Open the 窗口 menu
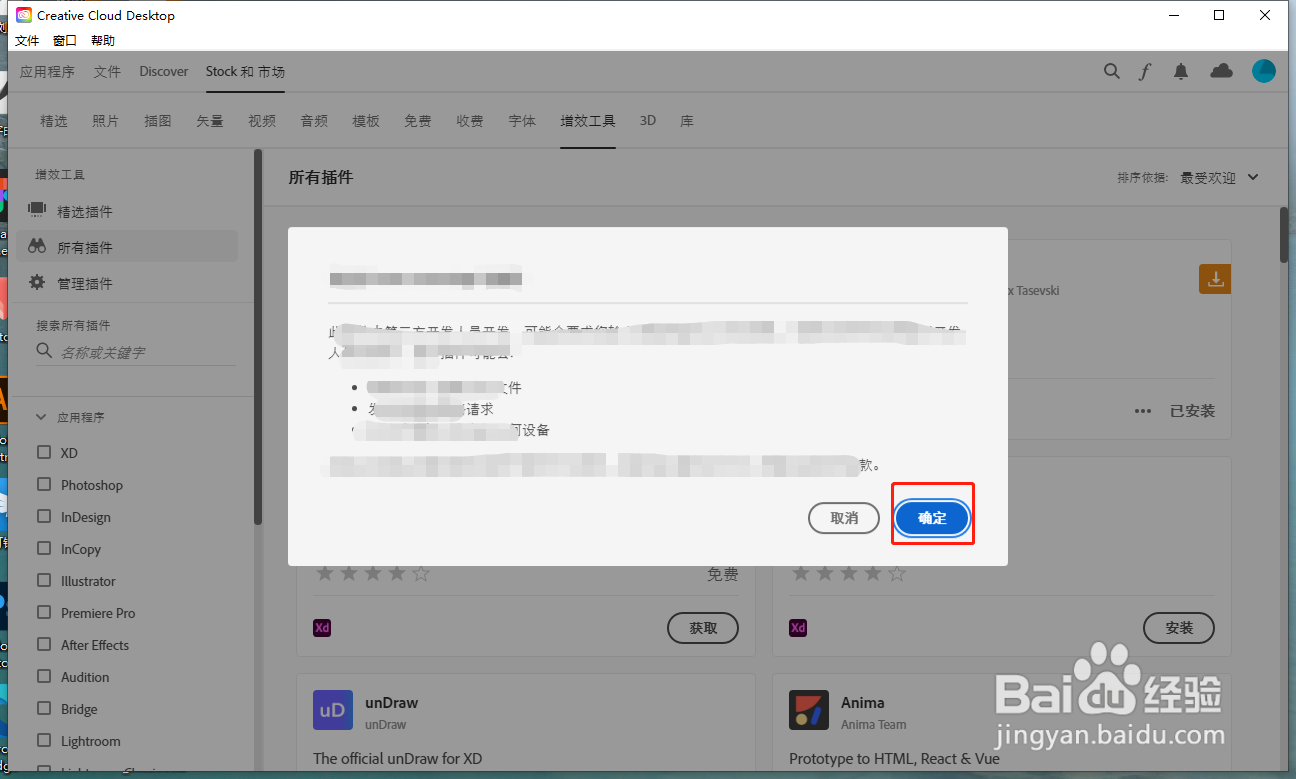 tap(65, 41)
